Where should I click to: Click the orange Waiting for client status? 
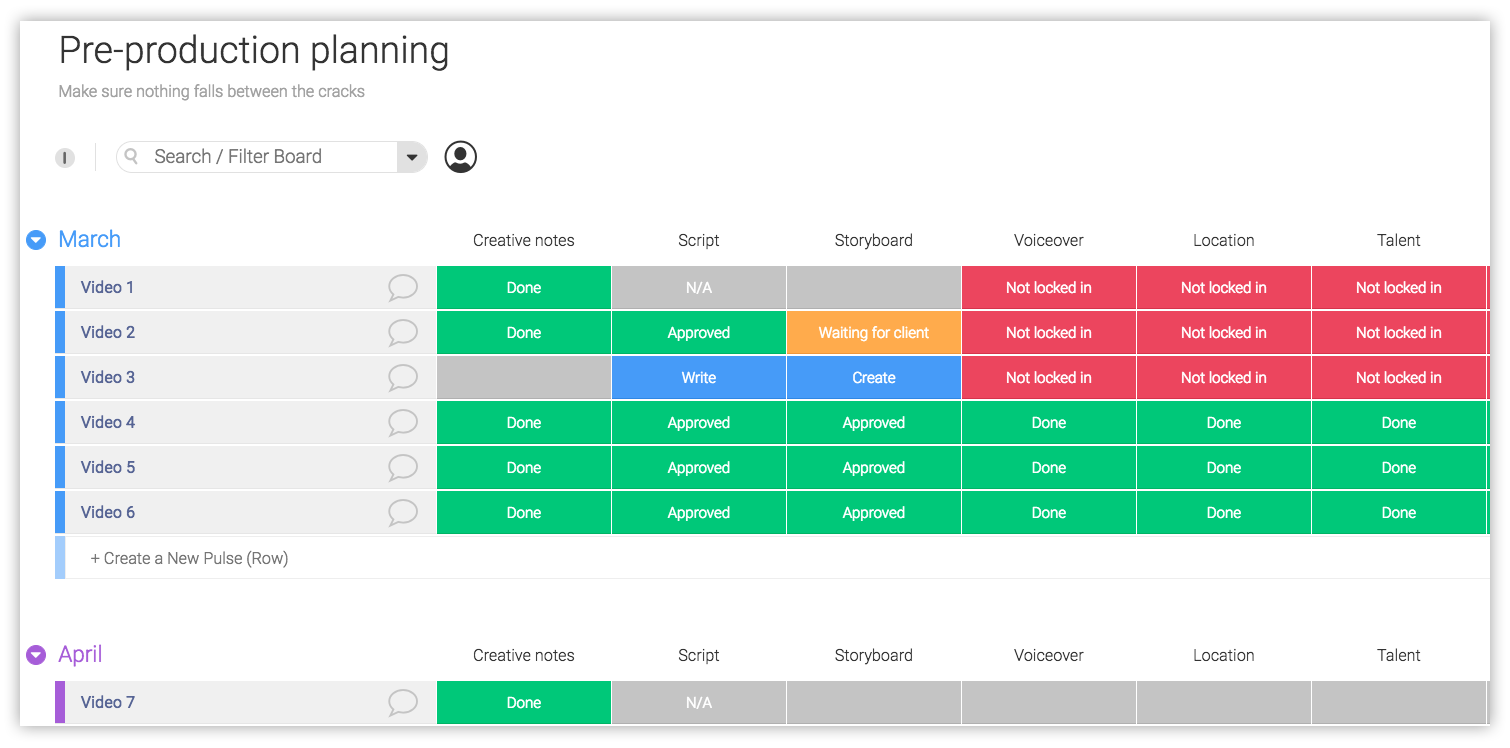[873, 333]
